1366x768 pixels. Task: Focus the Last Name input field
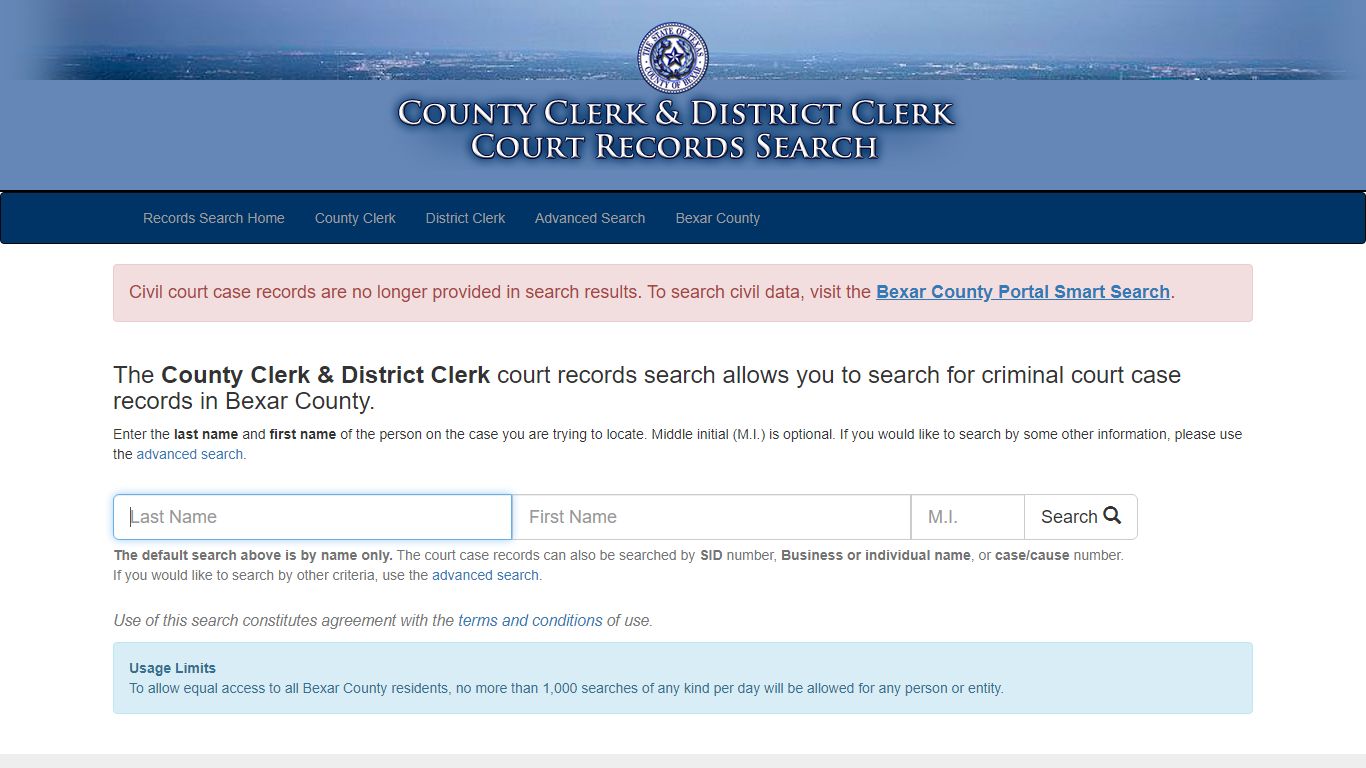[312, 517]
